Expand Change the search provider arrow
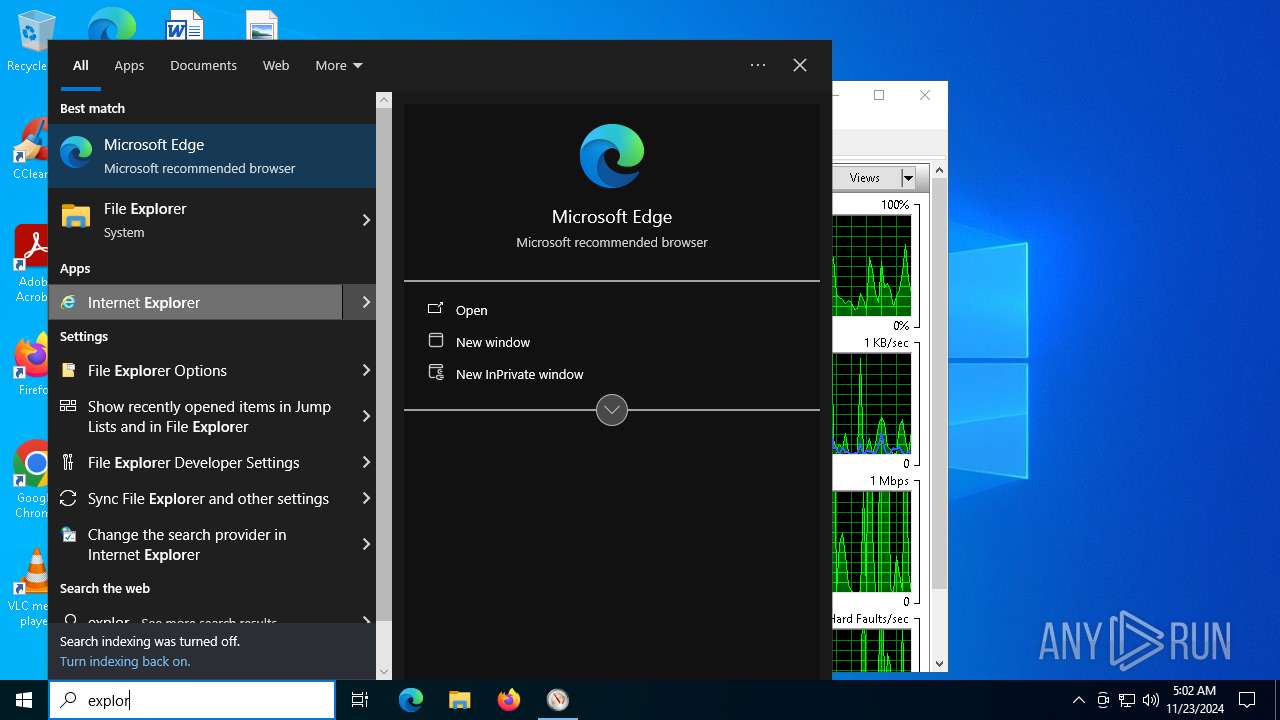This screenshot has height=720, width=1280. (366, 544)
